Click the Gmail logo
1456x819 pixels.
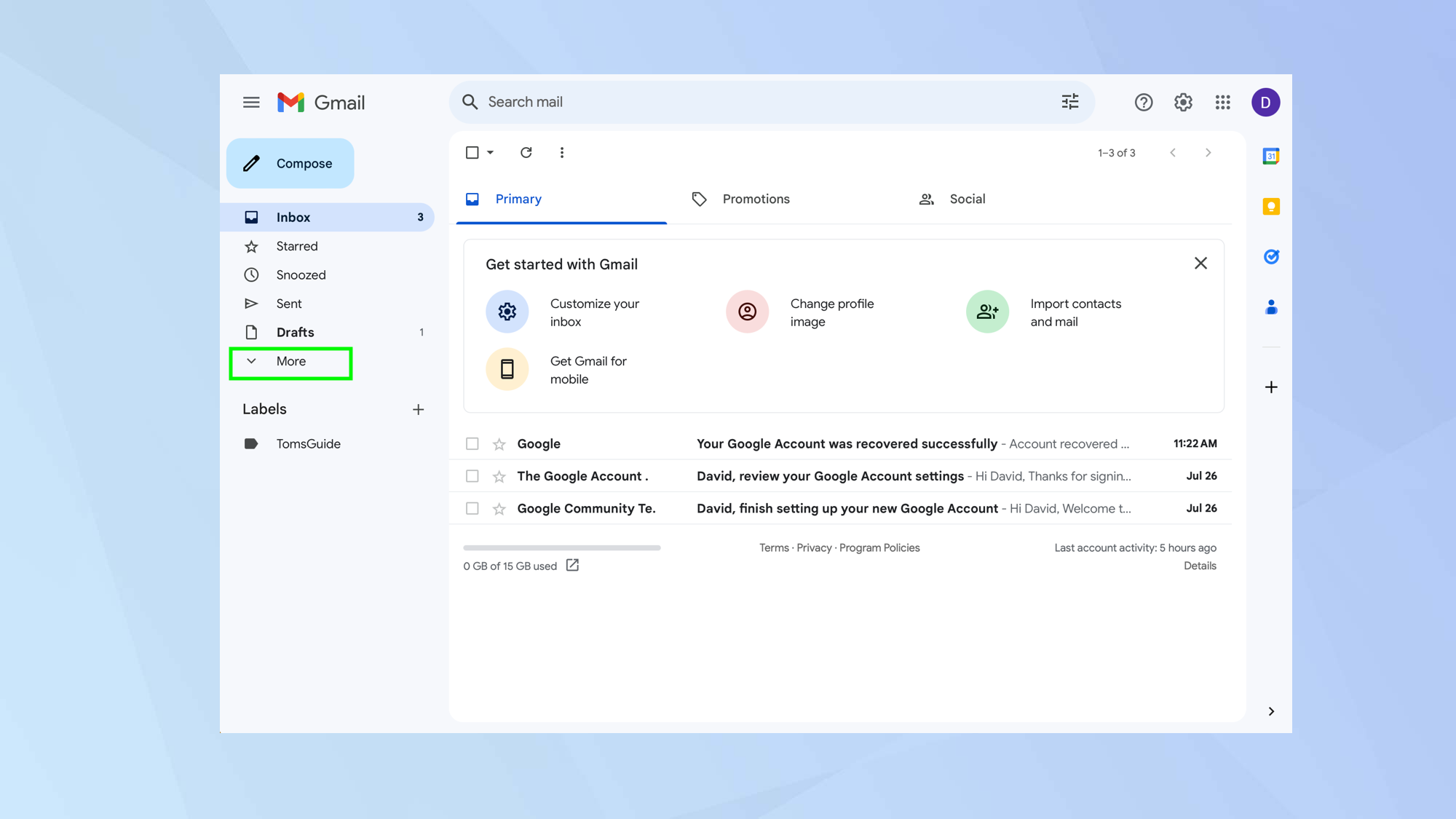pos(321,103)
